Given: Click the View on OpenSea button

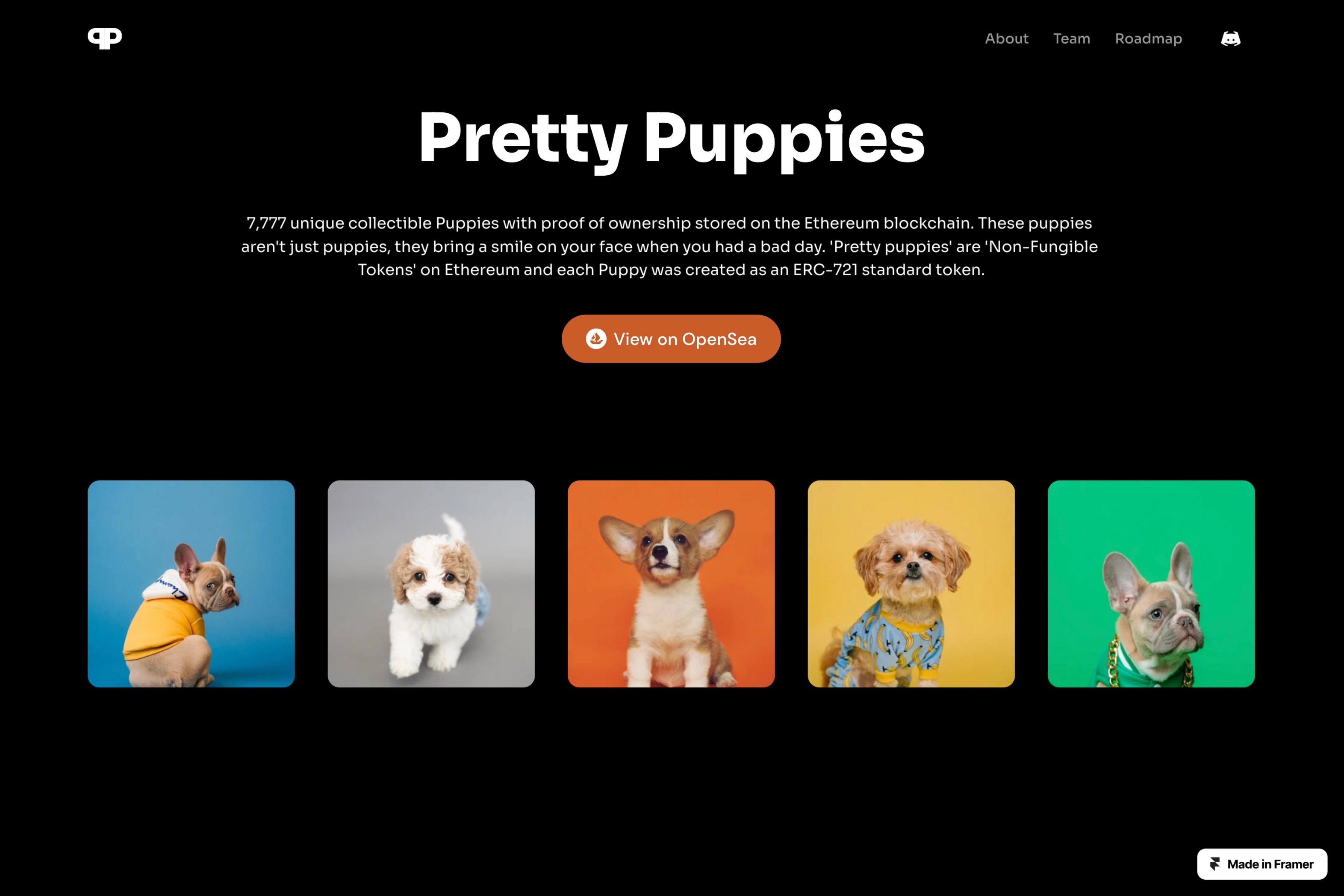Looking at the screenshot, I should click(671, 339).
